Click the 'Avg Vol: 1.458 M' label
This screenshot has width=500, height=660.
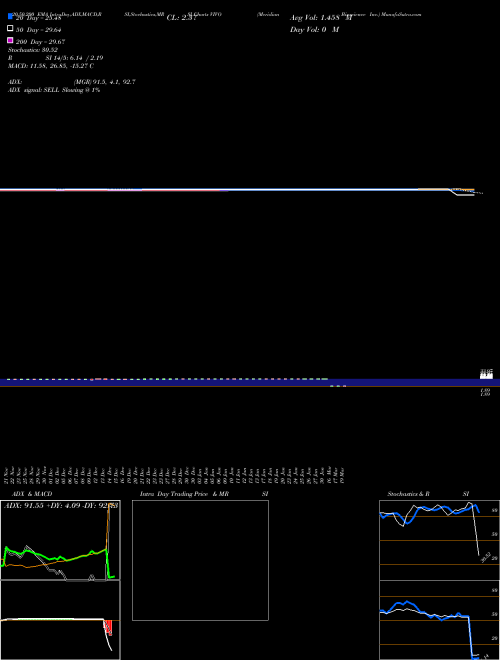321,18
